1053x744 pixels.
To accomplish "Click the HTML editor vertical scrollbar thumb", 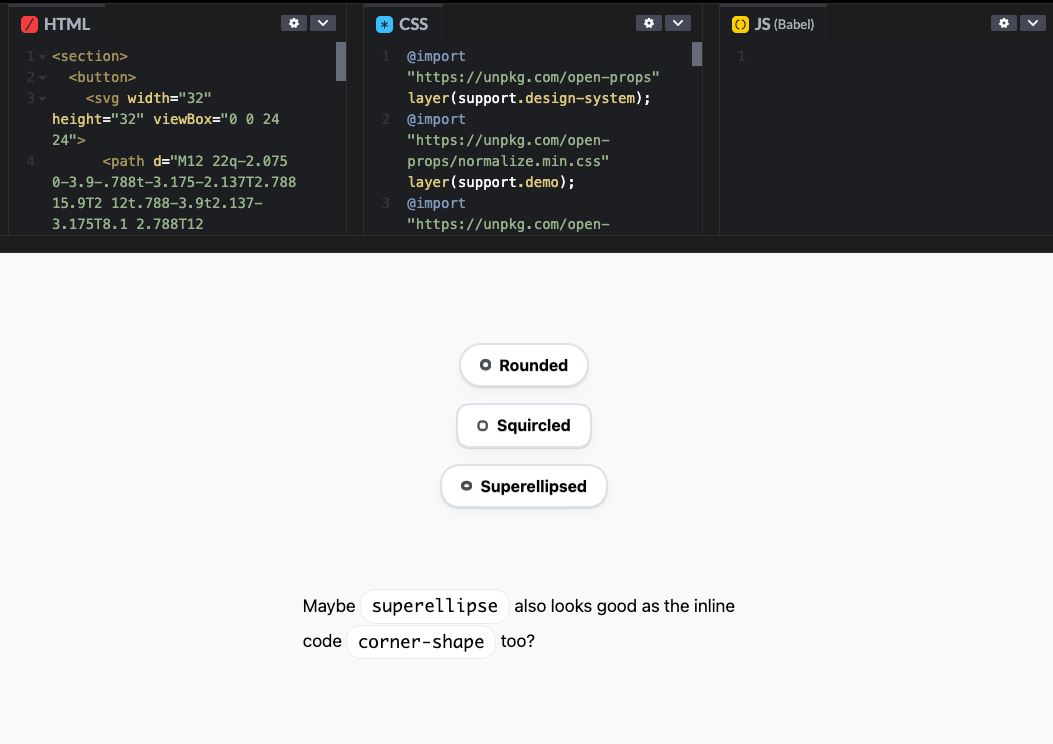I will (x=341, y=61).
